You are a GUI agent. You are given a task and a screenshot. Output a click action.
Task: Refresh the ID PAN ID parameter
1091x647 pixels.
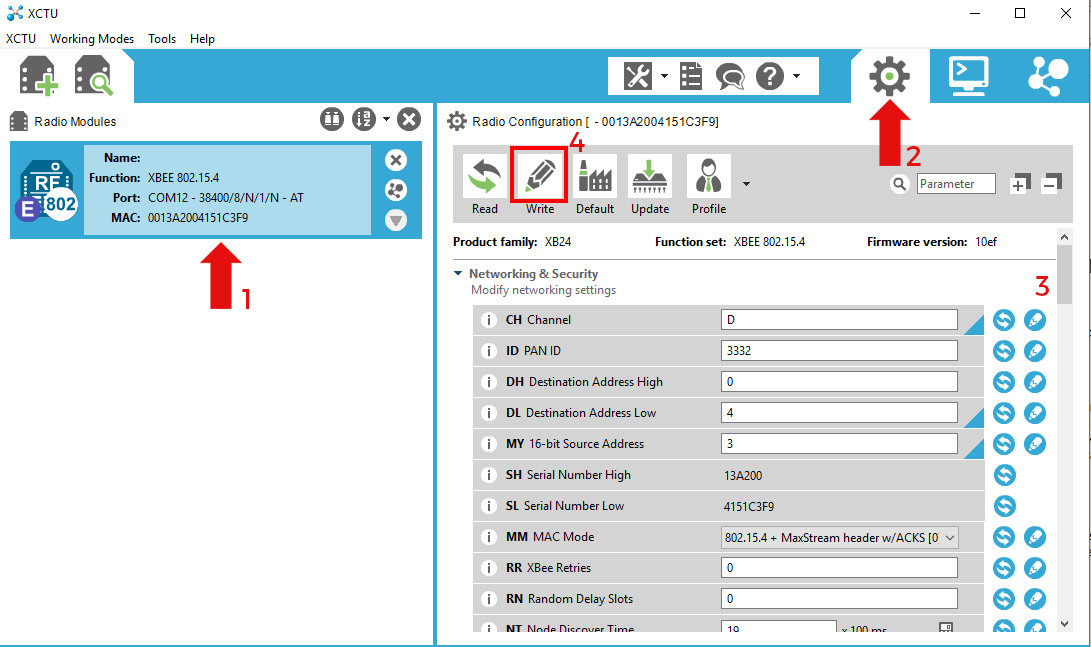[1003, 351]
